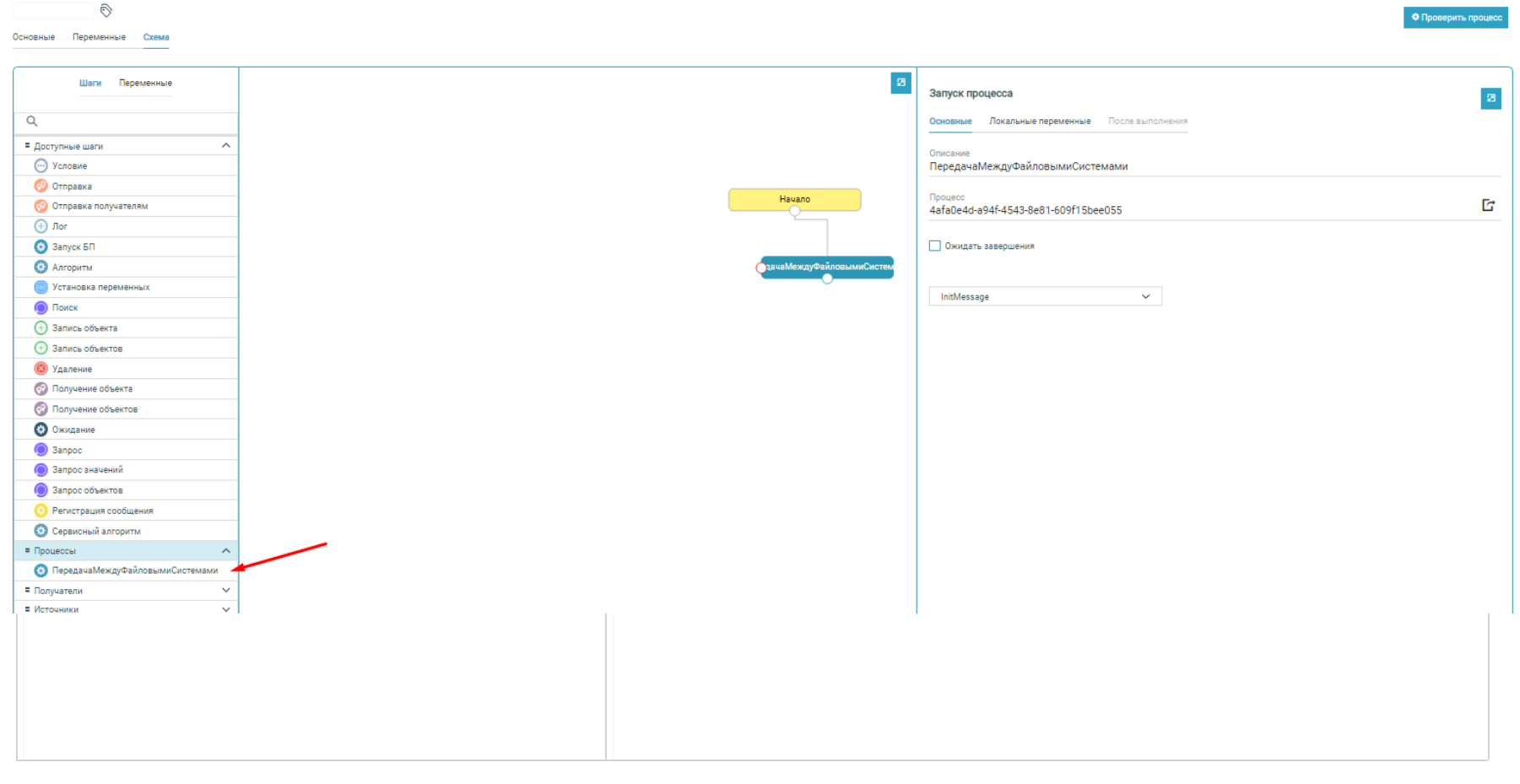The image size is (1520, 784).
Task: Switch to the Локальные переменные tab
Action: click(1039, 122)
